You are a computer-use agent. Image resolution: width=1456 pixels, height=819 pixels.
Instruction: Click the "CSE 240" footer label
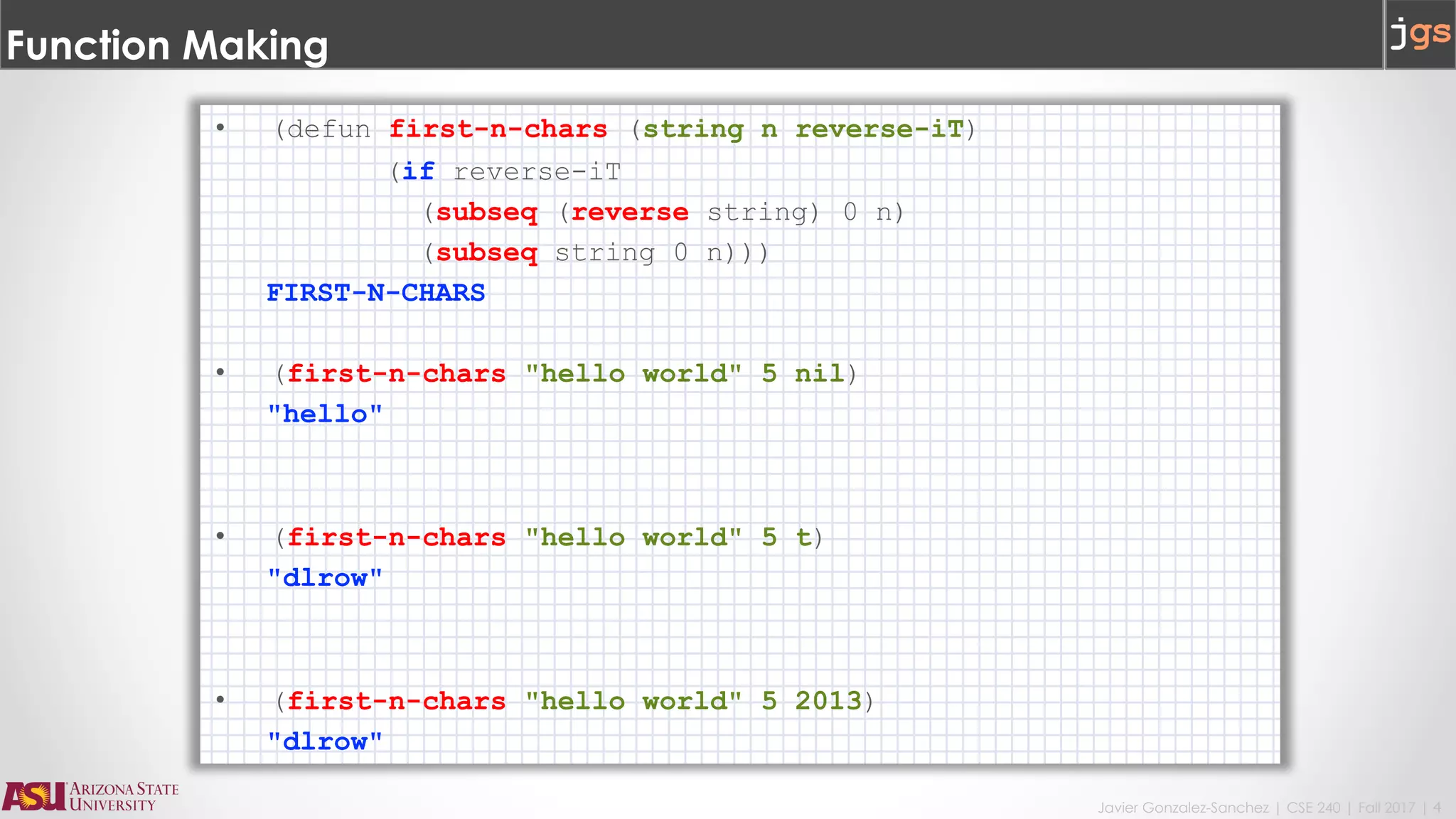(1313, 808)
